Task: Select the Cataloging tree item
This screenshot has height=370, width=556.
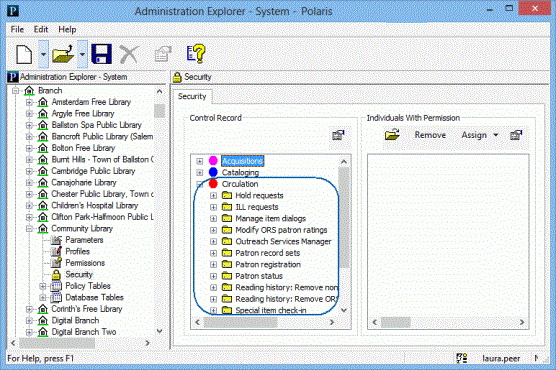Action: click(x=240, y=172)
